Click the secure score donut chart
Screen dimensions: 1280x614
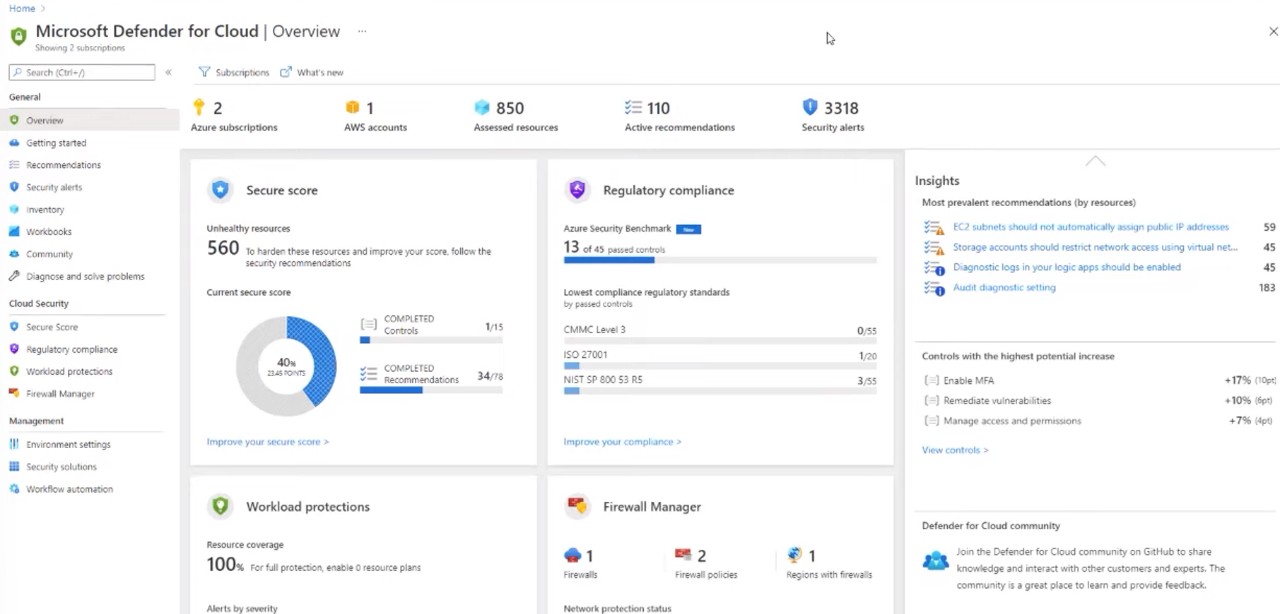286,366
